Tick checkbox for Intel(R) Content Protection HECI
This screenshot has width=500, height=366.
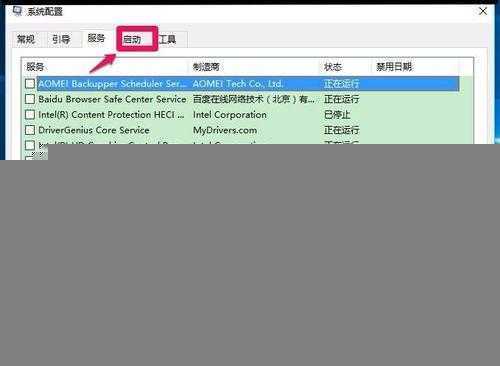(x=30, y=115)
